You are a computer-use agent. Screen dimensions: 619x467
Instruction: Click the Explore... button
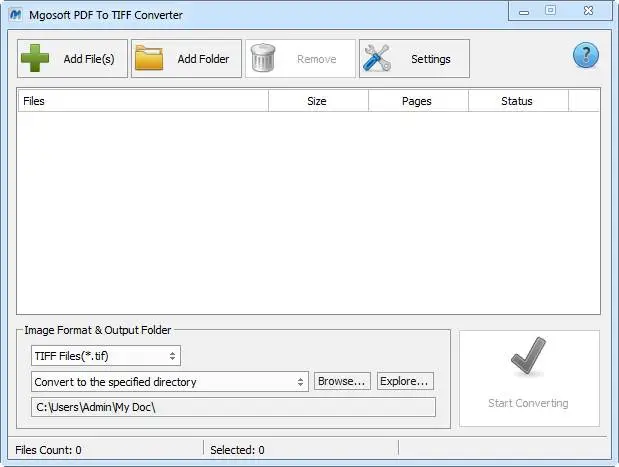(405, 381)
